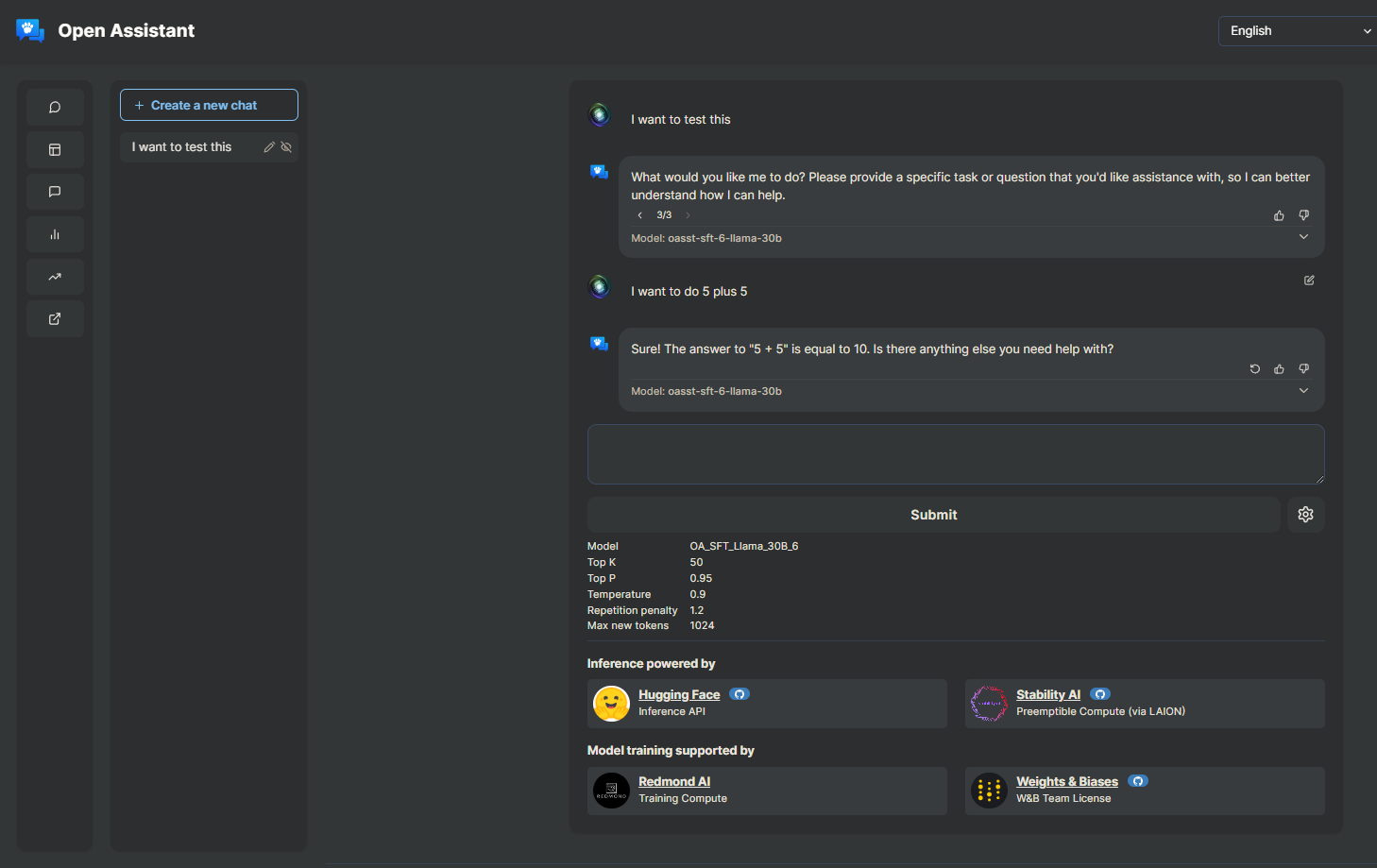Thumbs down the 5 plus 5 answer
The width and height of the screenshot is (1377, 868).
[1303, 368]
